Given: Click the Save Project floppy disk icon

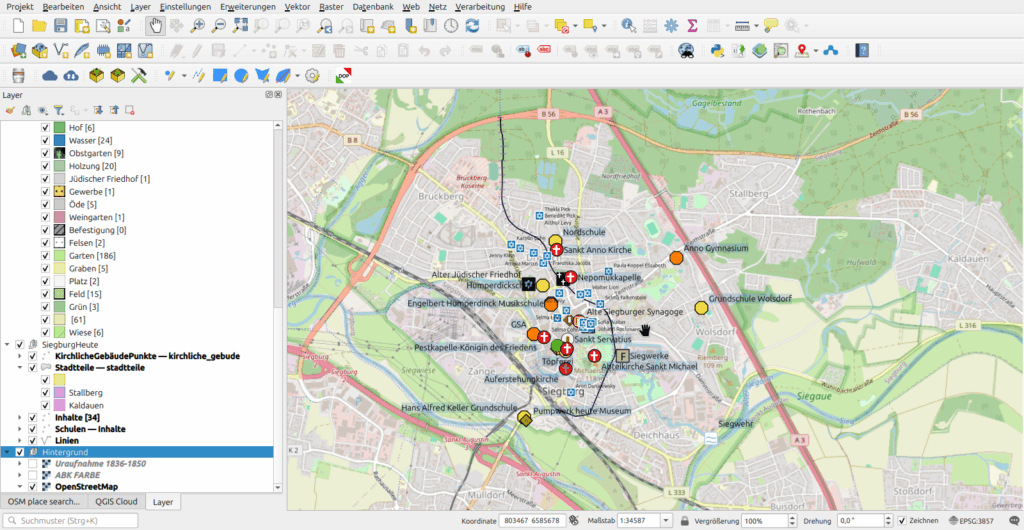Looking at the screenshot, I should pyautogui.click(x=61, y=25).
